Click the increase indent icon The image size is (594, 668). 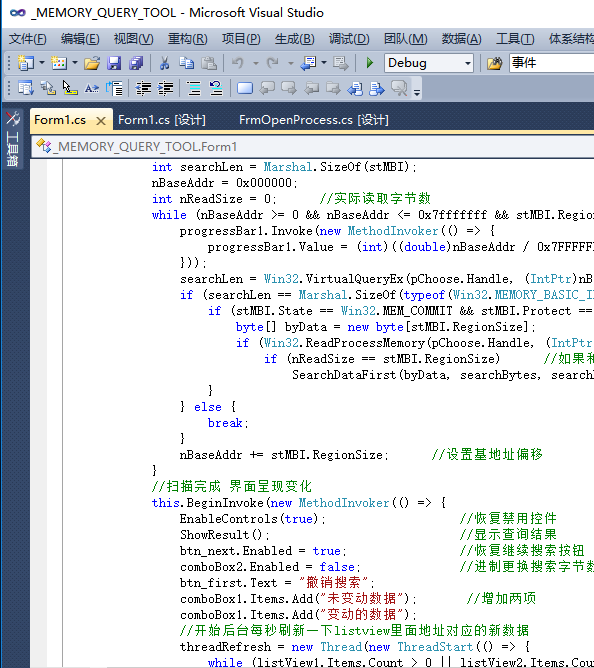pos(165,88)
